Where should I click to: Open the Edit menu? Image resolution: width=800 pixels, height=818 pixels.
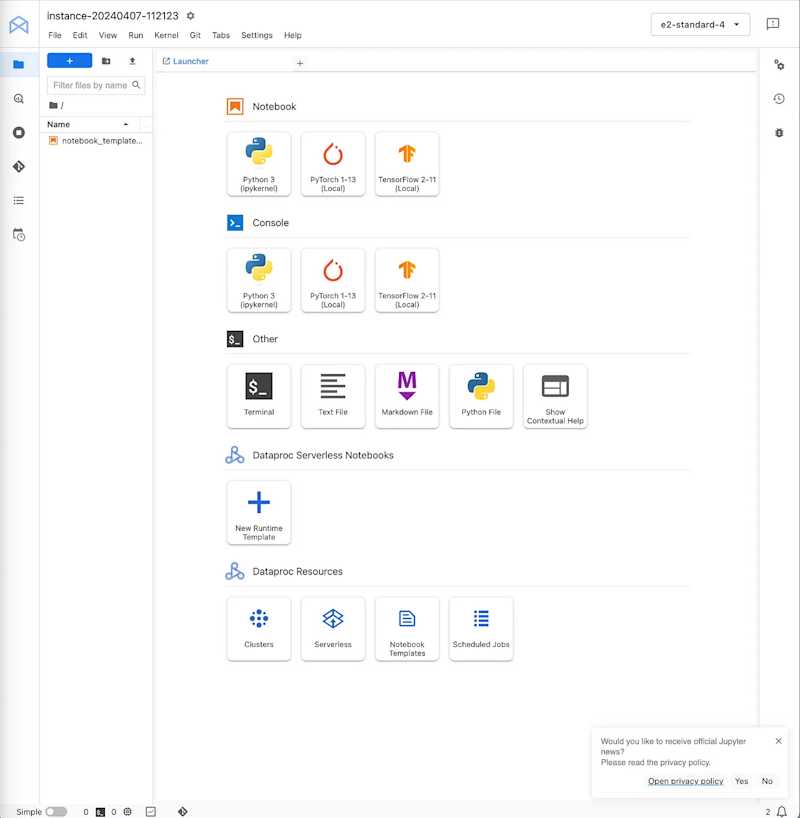pyautogui.click(x=80, y=35)
